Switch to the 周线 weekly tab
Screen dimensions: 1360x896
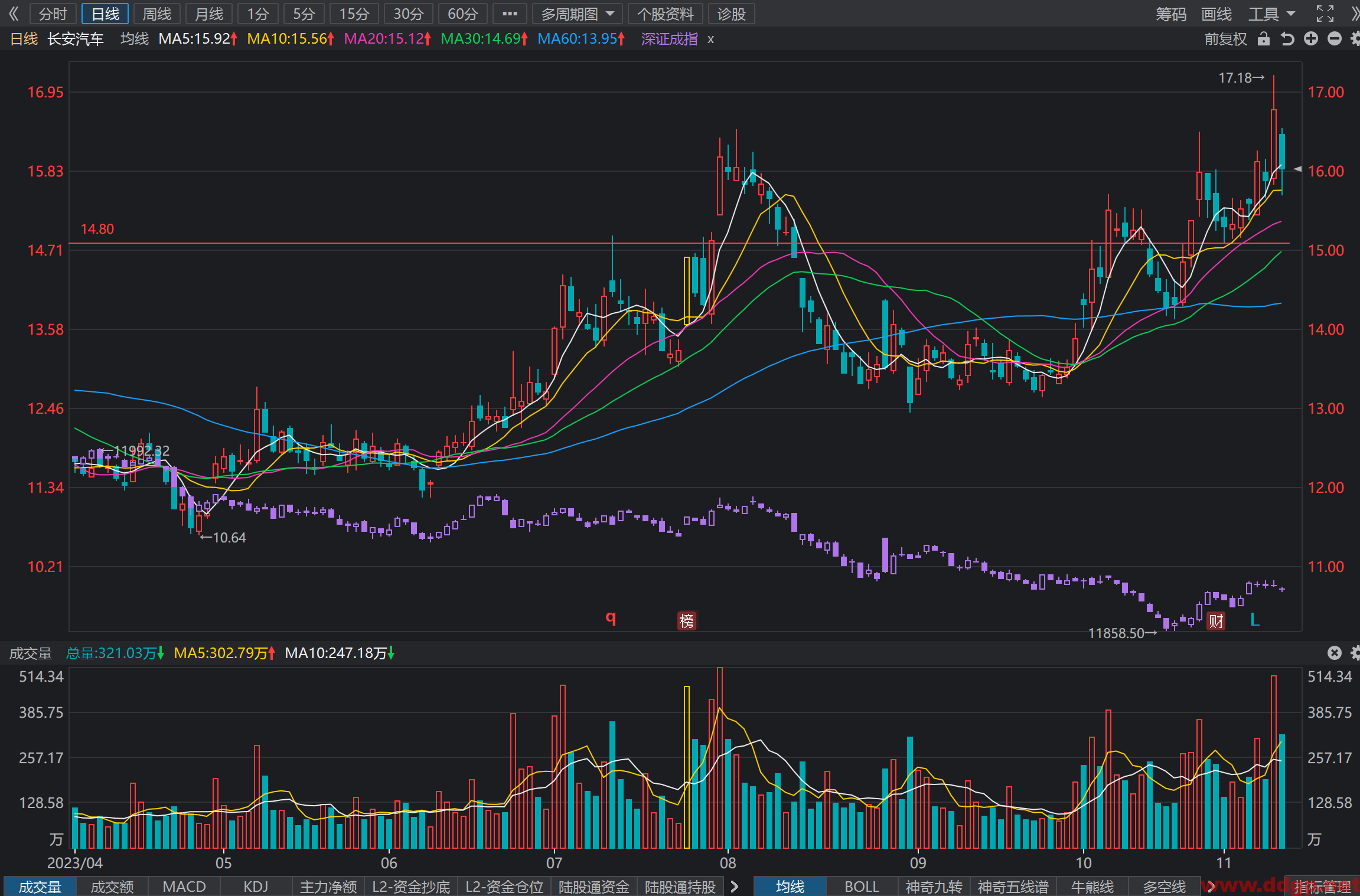[x=157, y=14]
